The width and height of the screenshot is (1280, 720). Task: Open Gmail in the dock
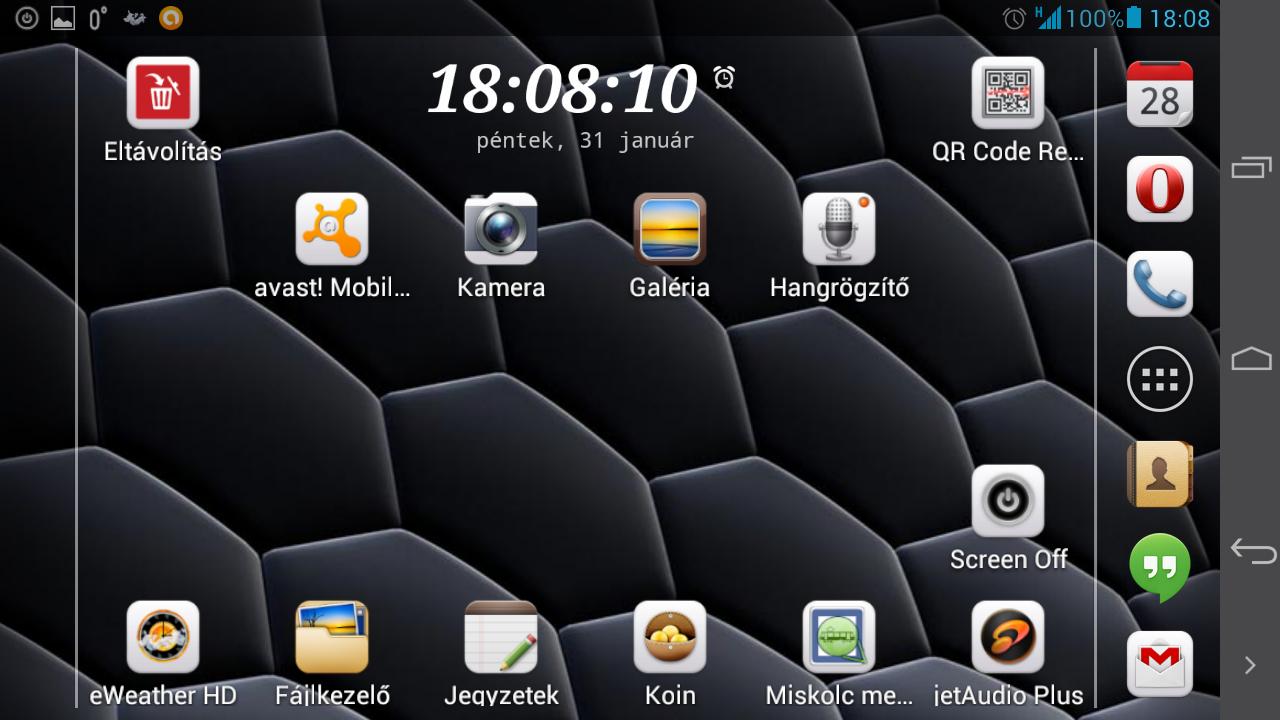(1160, 664)
